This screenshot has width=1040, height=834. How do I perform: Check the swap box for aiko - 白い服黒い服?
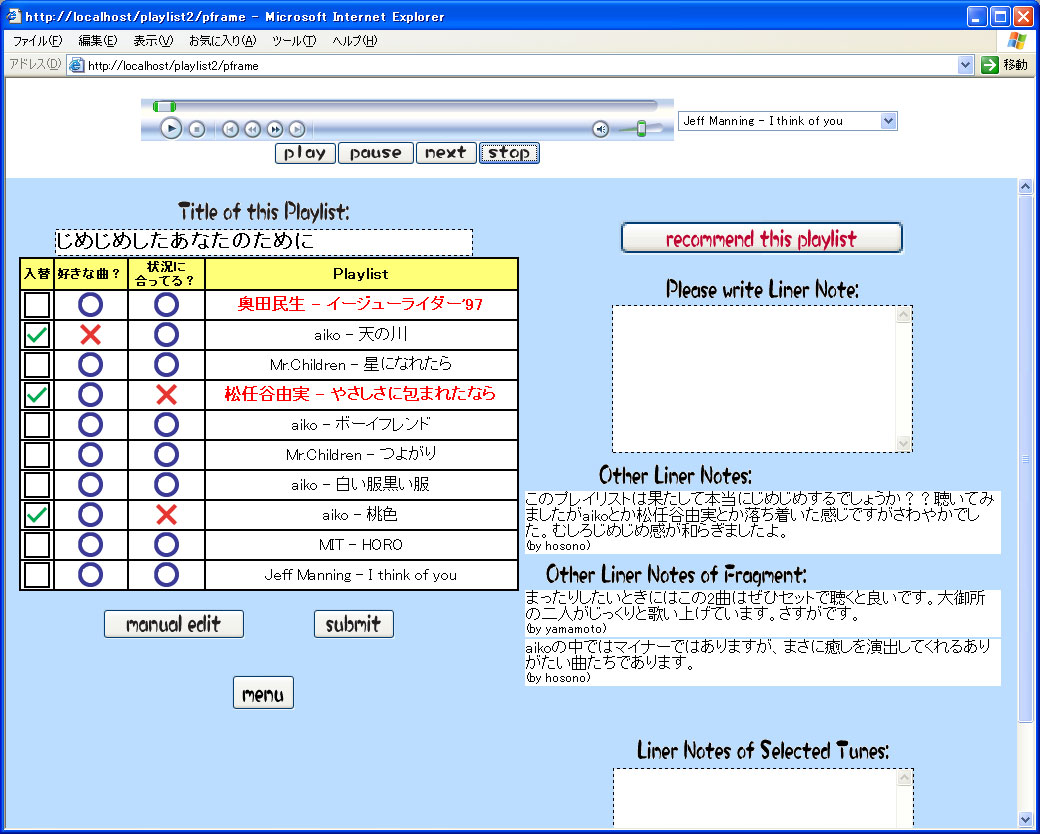click(x=37, y=485)
